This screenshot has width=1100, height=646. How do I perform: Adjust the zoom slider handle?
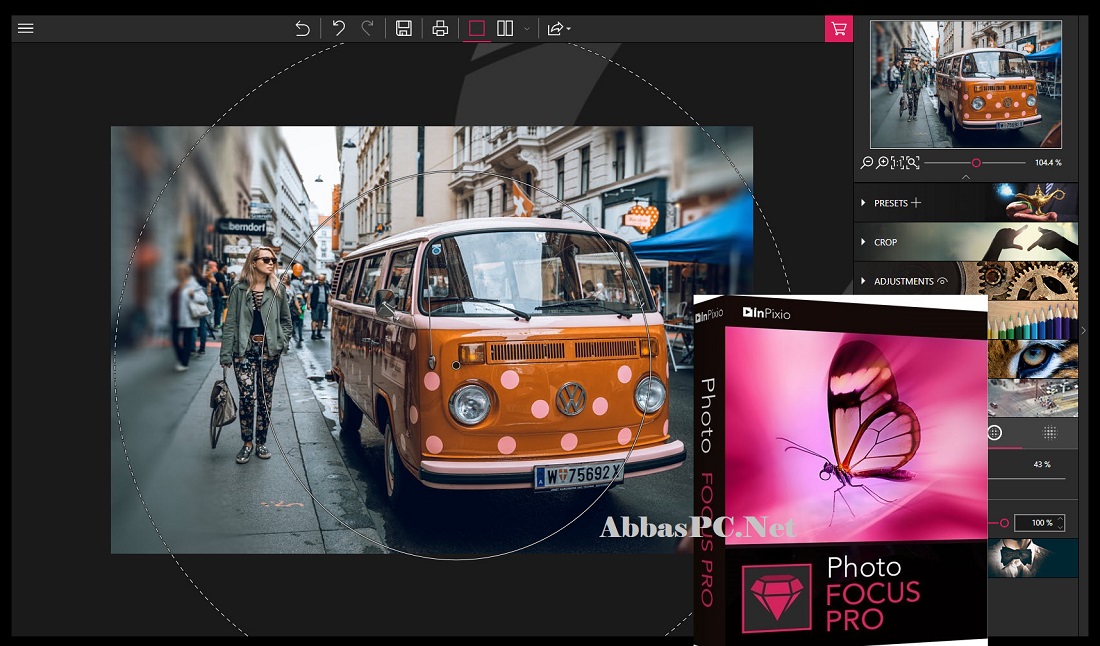click(976, 163)
